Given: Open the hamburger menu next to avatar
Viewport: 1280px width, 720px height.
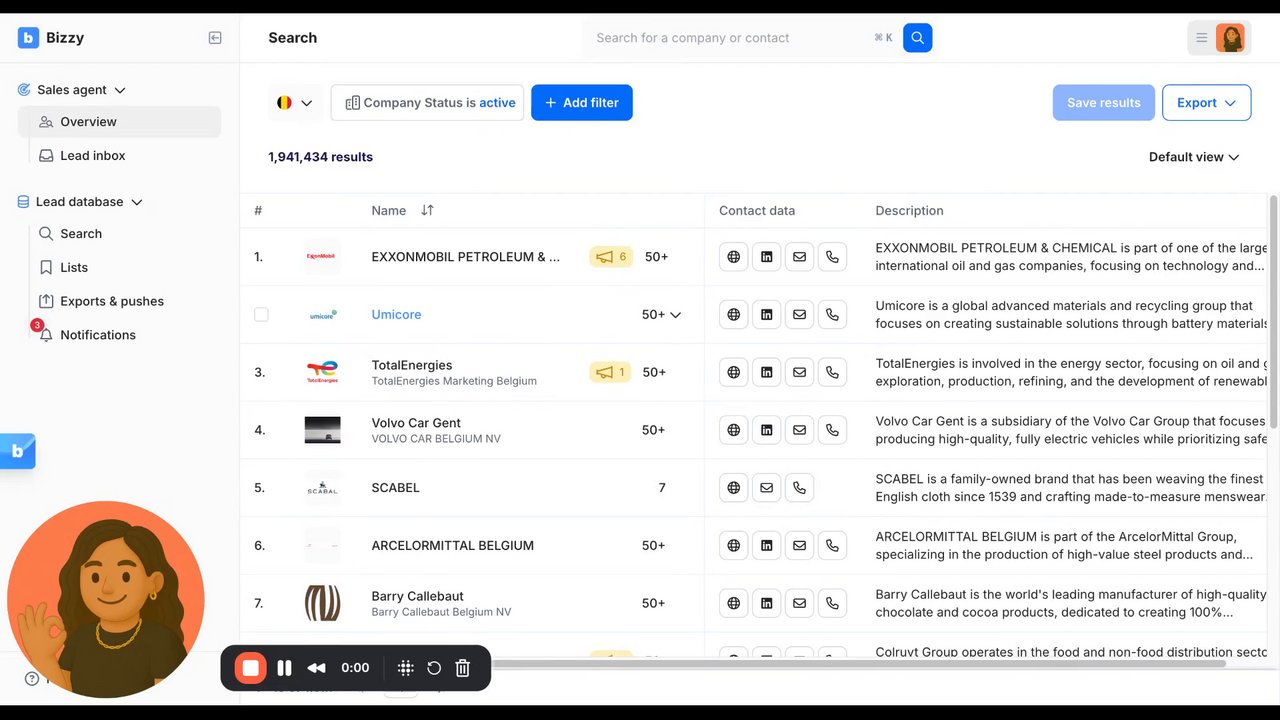Looking at the screenshot, I should (1202, 38).
